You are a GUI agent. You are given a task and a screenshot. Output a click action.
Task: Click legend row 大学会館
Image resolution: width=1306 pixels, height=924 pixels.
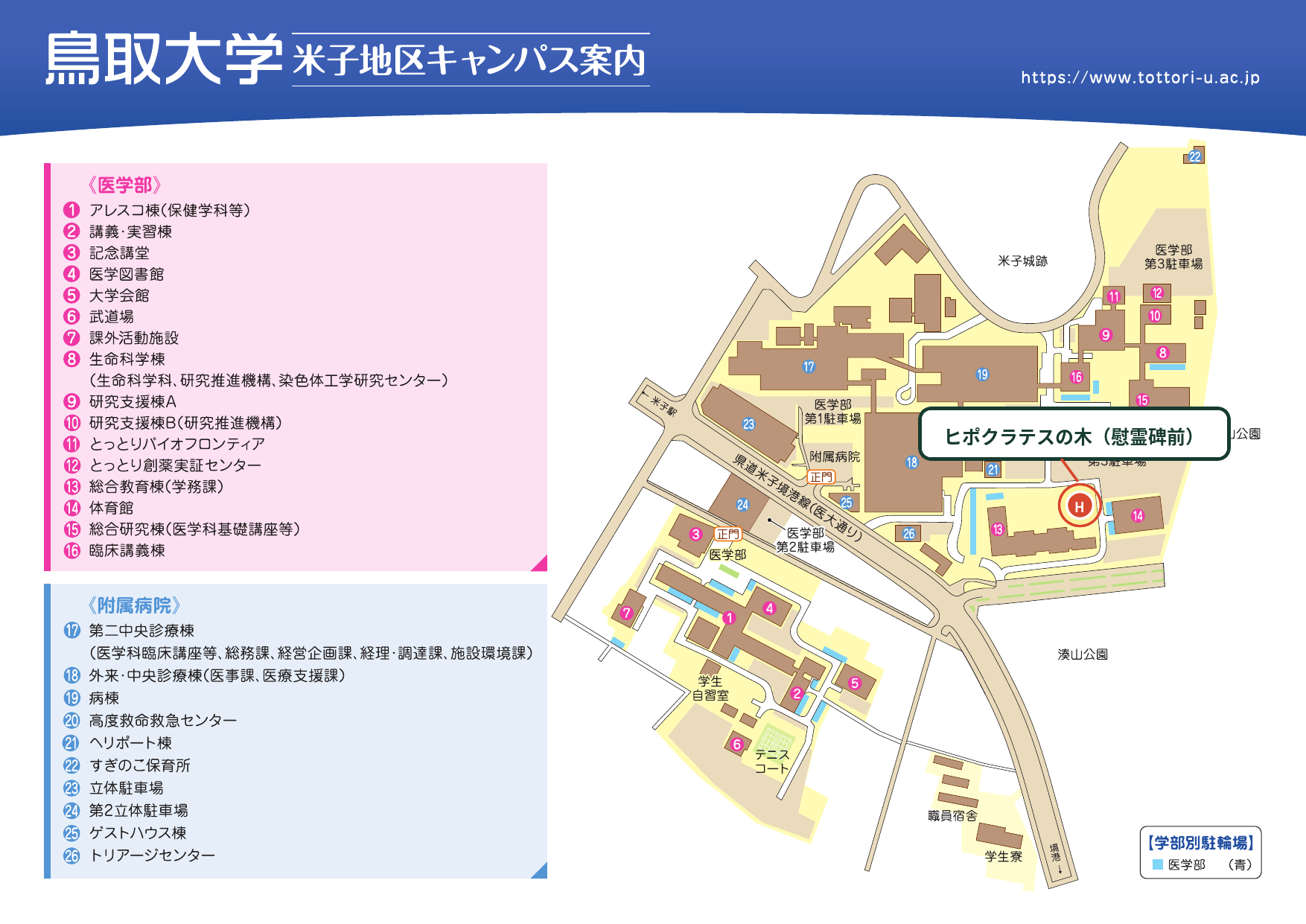(106, 296)
